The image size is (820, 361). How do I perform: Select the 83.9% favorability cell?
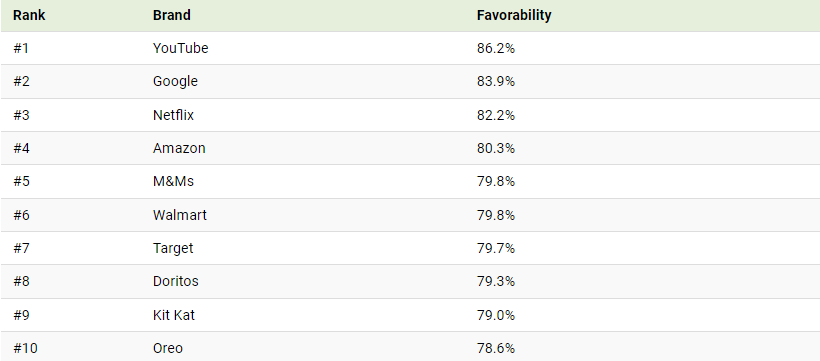pos(496,82)
